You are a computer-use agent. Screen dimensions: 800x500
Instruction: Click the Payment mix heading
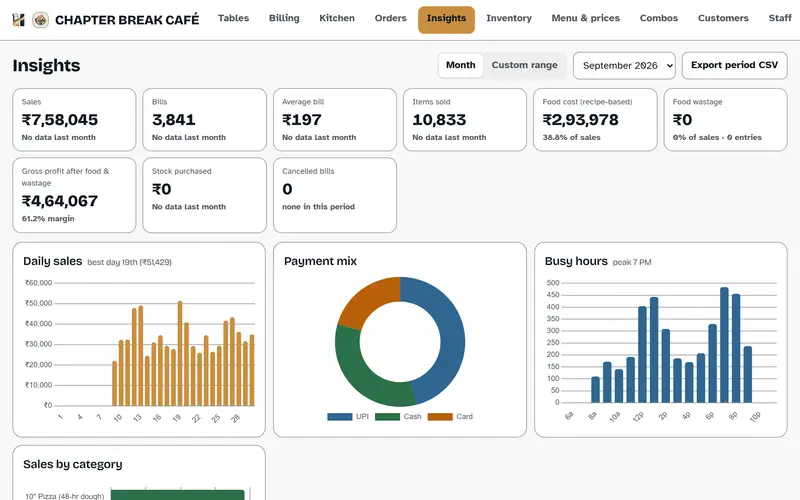click(320, 261)
